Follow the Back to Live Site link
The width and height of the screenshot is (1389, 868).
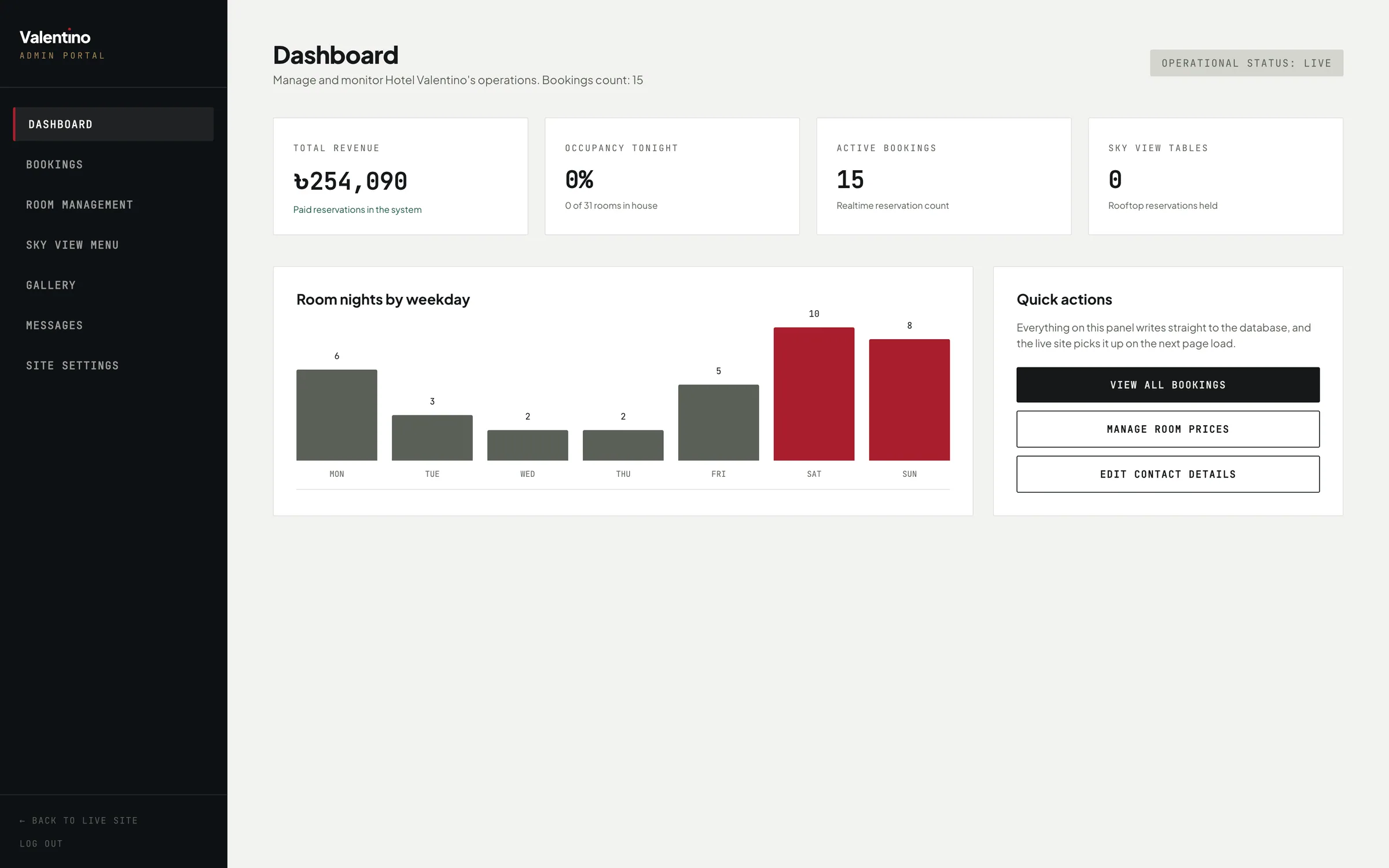(x=79, y=821)
